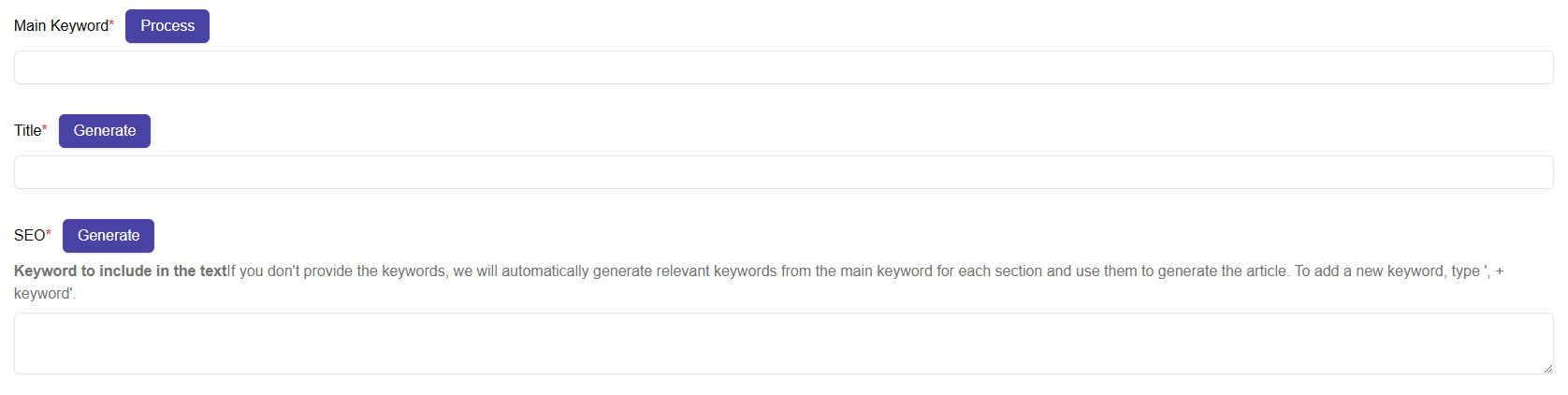Click the SEO textarea resize handle
The height and width of the screenshot is (395, 1568).
[1547, 369]
